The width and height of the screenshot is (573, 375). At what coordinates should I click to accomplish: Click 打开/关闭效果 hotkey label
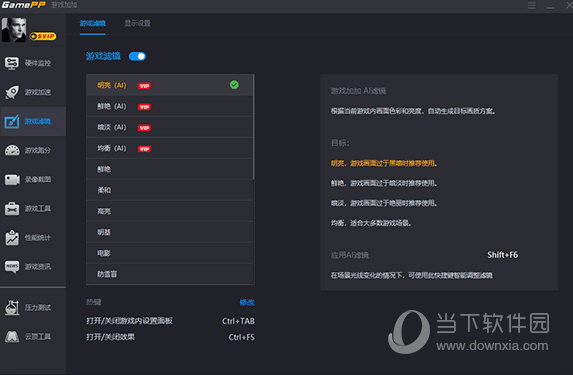coord(110,337)
